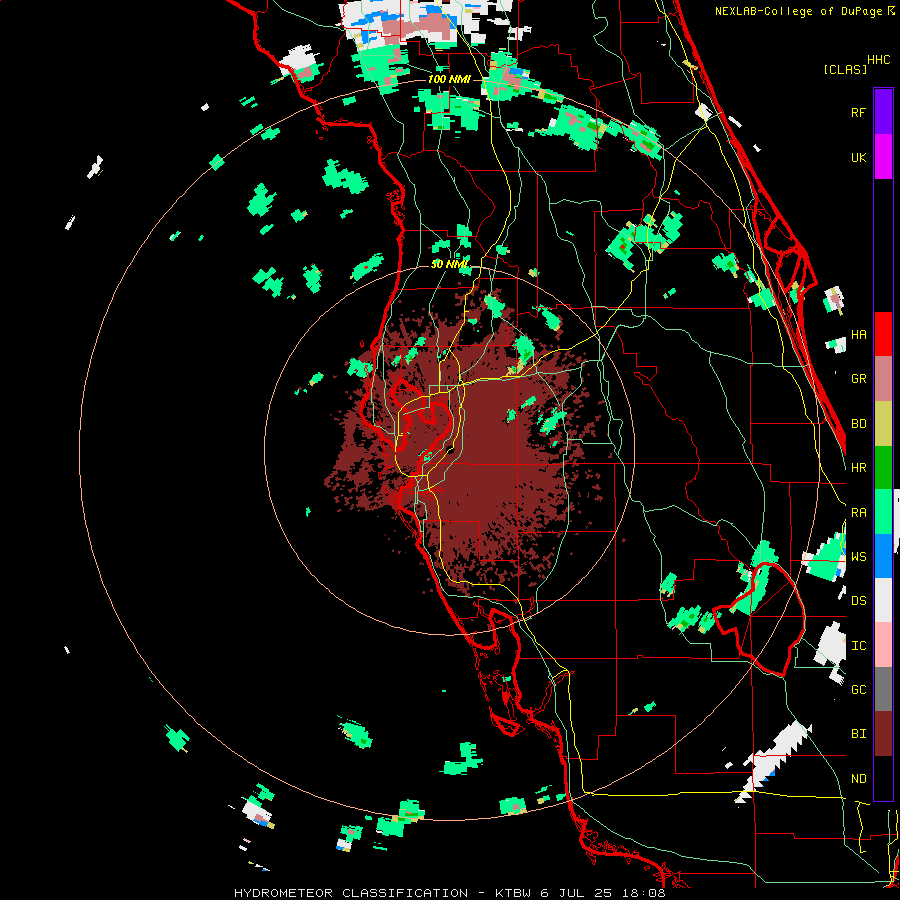Select the white DS legend swatch

[x=883, y=600]
